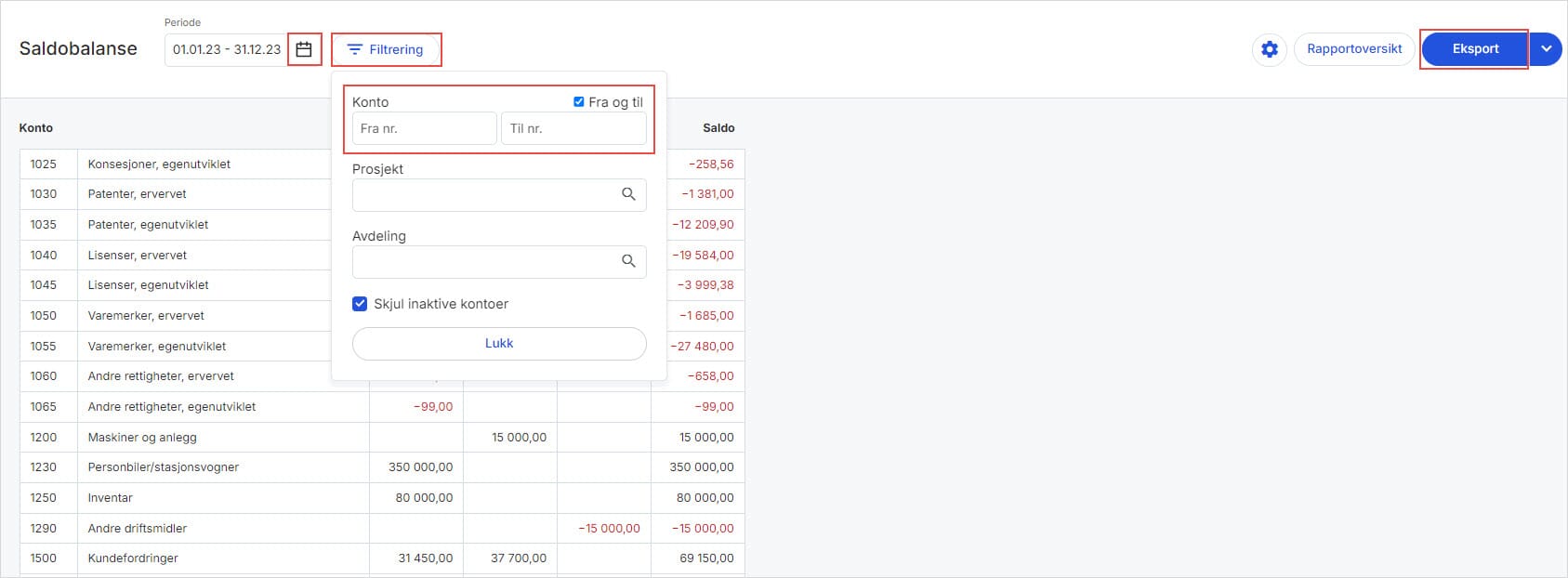Click the search icon in Prosjekt field

tap(628, 194)
